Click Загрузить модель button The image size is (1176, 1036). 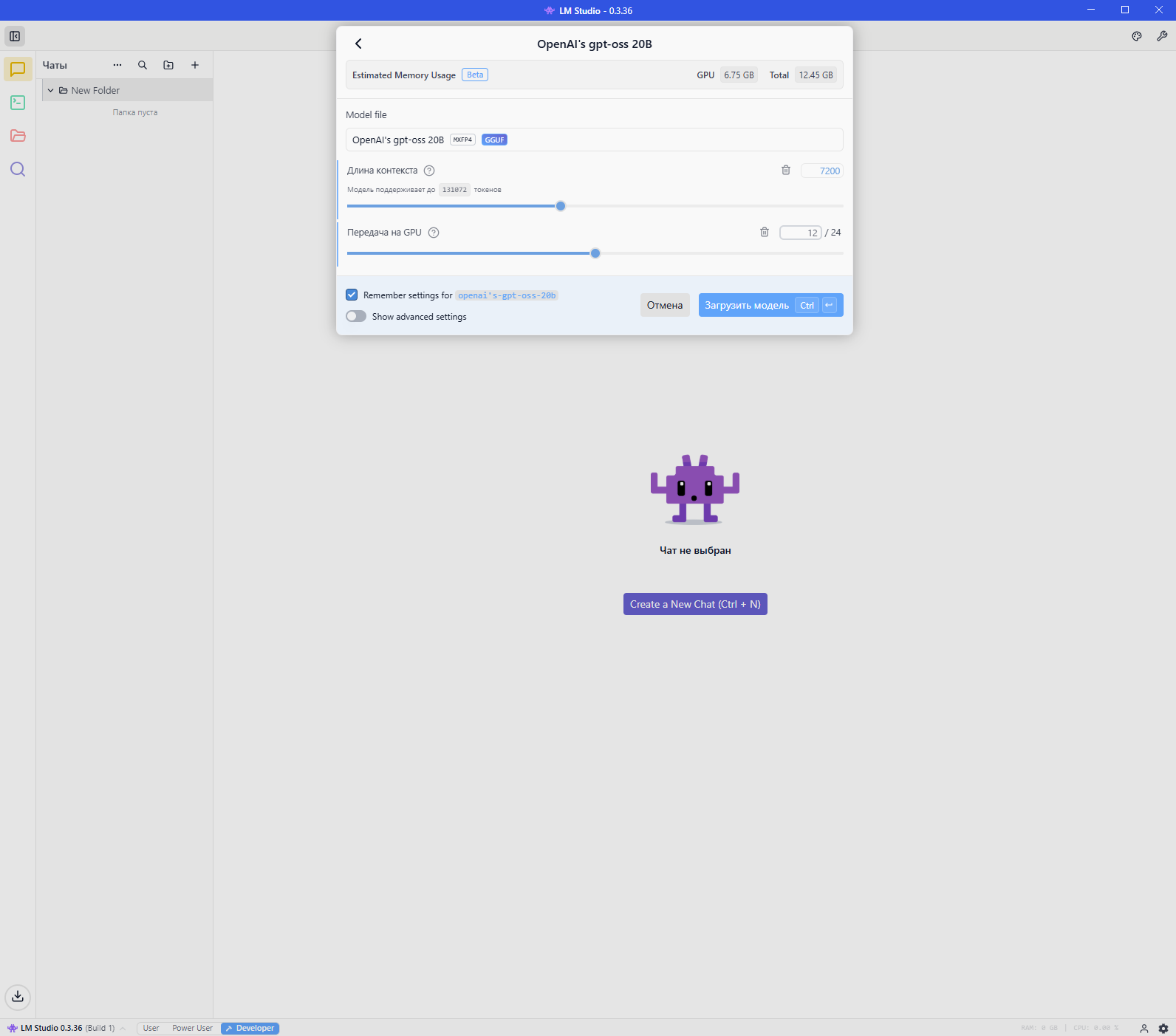coord(770,305)
